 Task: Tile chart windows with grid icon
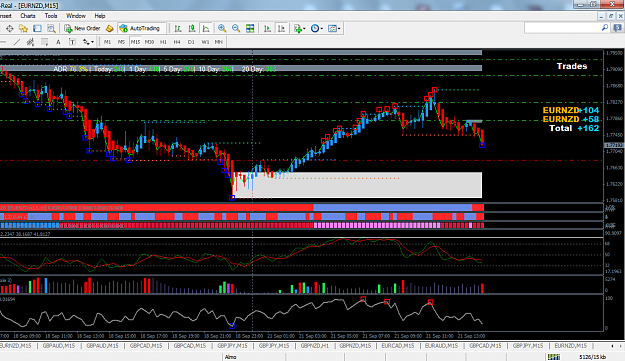pyautogui.click(x=250, y=28)
